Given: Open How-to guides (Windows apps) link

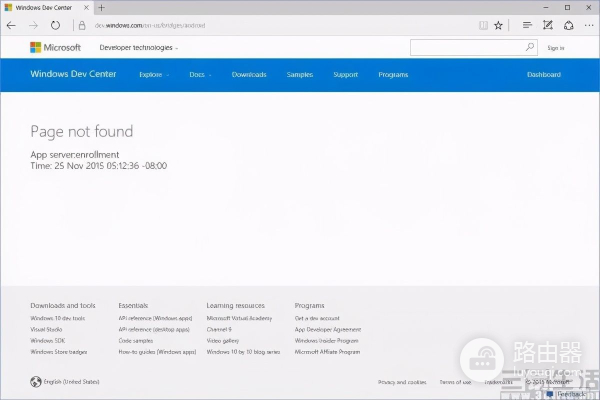Looking at the screenshot, I should tap(157, 352).
